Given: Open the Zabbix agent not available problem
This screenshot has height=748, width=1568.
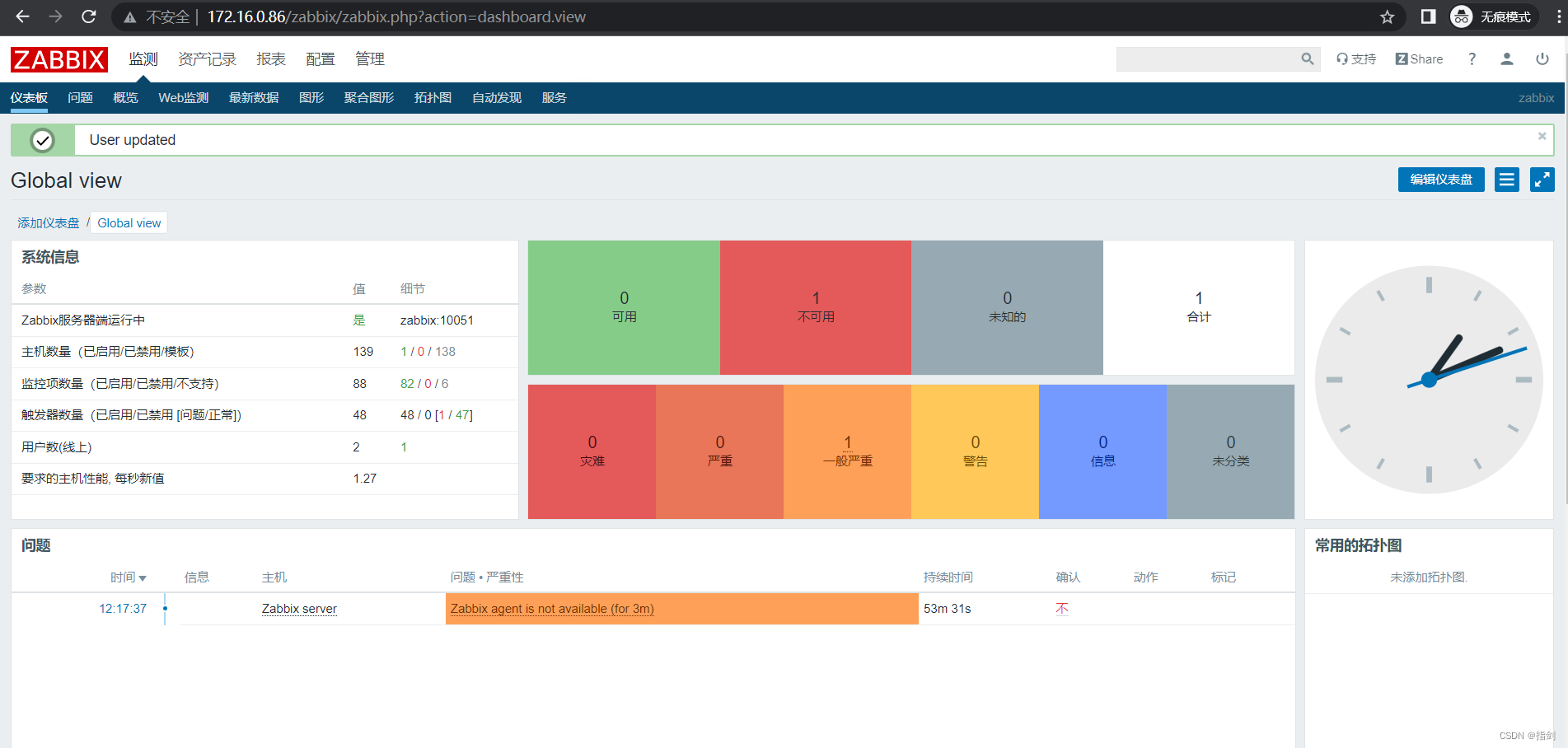Looking at the screenshot, I should pyautogui.click(x=552, y=609).
